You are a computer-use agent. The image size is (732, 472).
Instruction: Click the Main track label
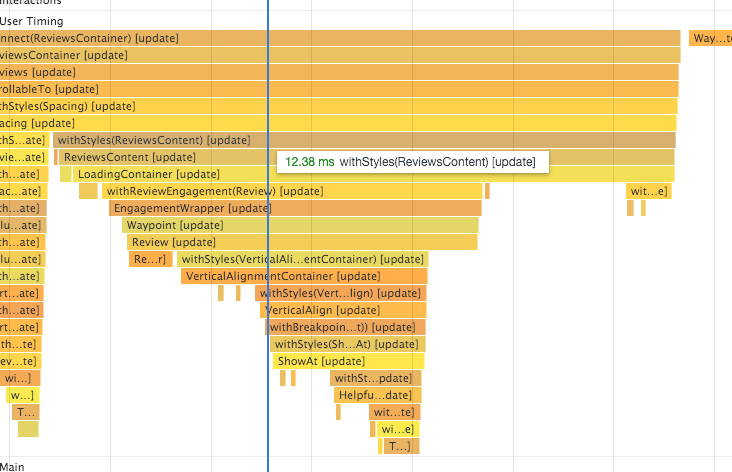pos(12,466)
